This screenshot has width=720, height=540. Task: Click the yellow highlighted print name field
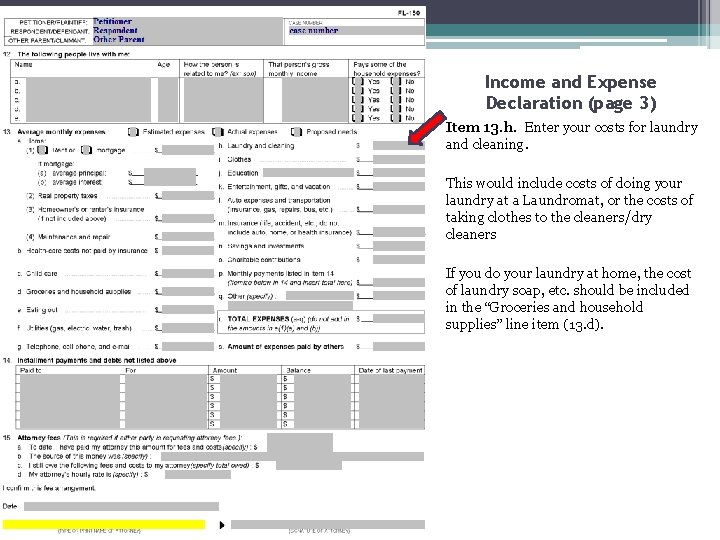[x=104, y=524]
